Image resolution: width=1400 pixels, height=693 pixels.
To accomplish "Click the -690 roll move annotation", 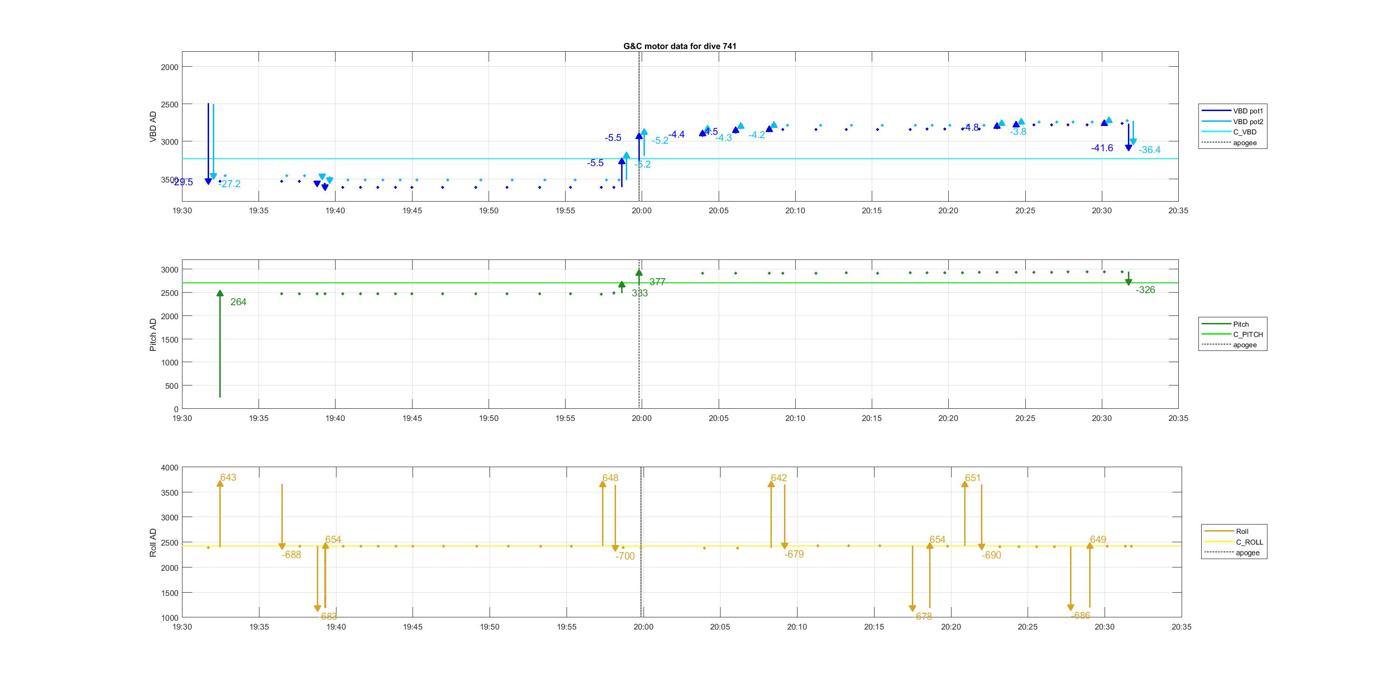I will click(x=991, y=555).
